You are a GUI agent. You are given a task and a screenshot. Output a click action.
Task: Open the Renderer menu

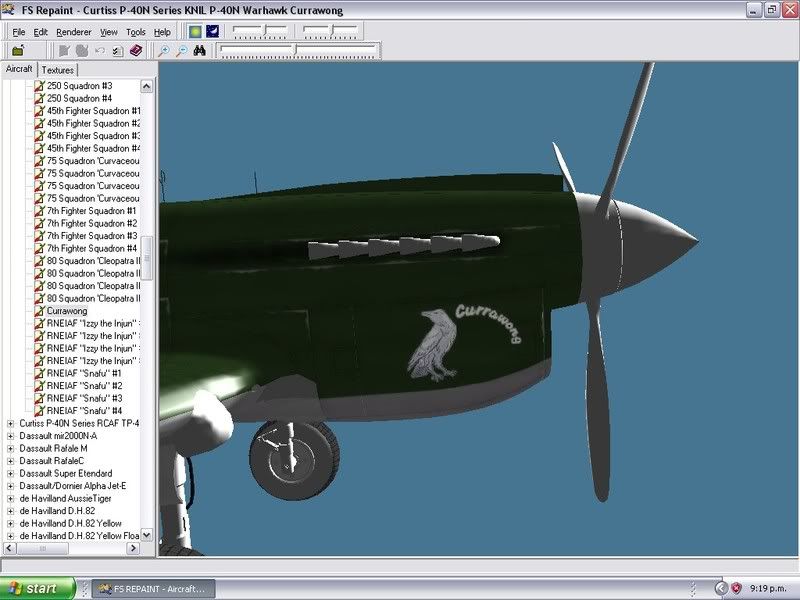74,32
